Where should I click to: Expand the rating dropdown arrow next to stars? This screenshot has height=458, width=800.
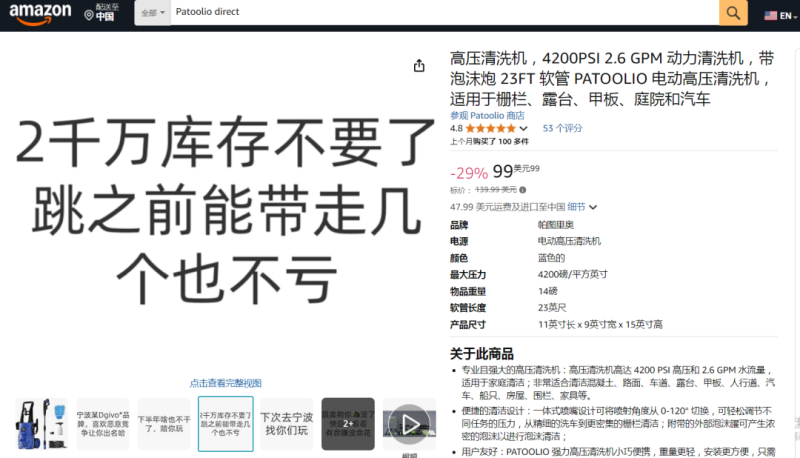pos(523,129)
